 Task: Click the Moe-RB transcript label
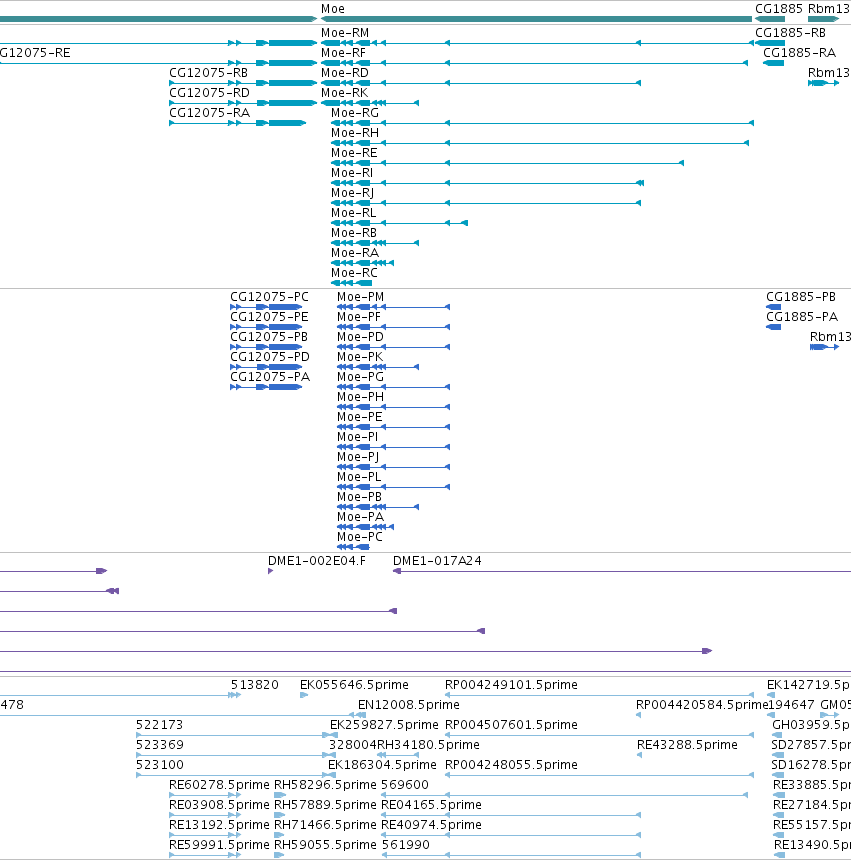click(354, 233)
